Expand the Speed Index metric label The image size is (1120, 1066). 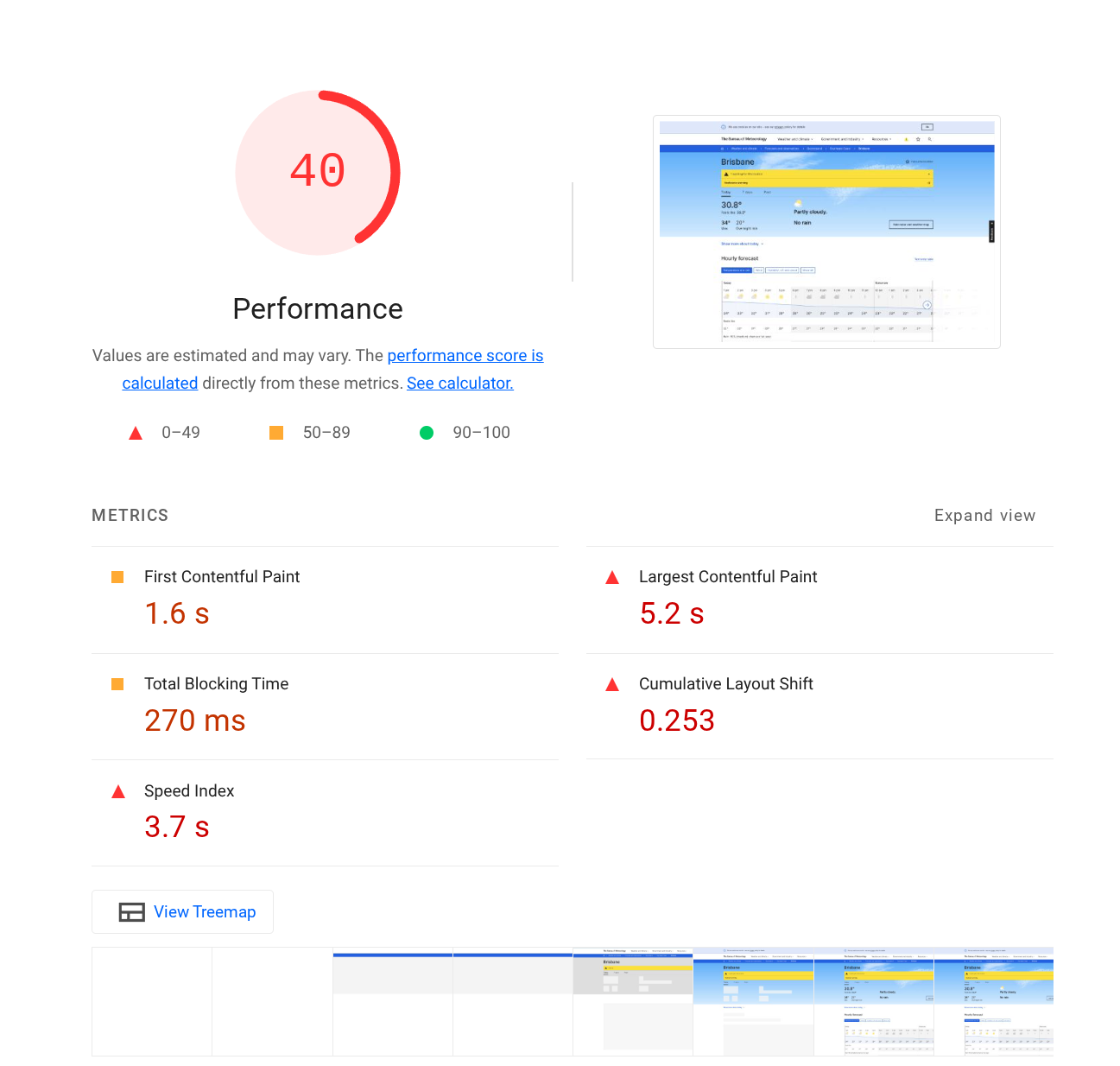pyautogui.click(x=189, y=791)
